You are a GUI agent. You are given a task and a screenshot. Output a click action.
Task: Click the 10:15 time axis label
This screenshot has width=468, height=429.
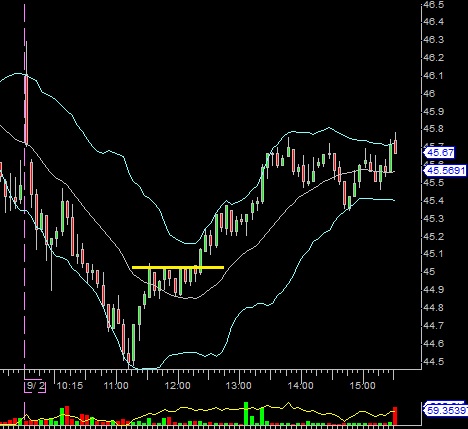pos(70,386)
